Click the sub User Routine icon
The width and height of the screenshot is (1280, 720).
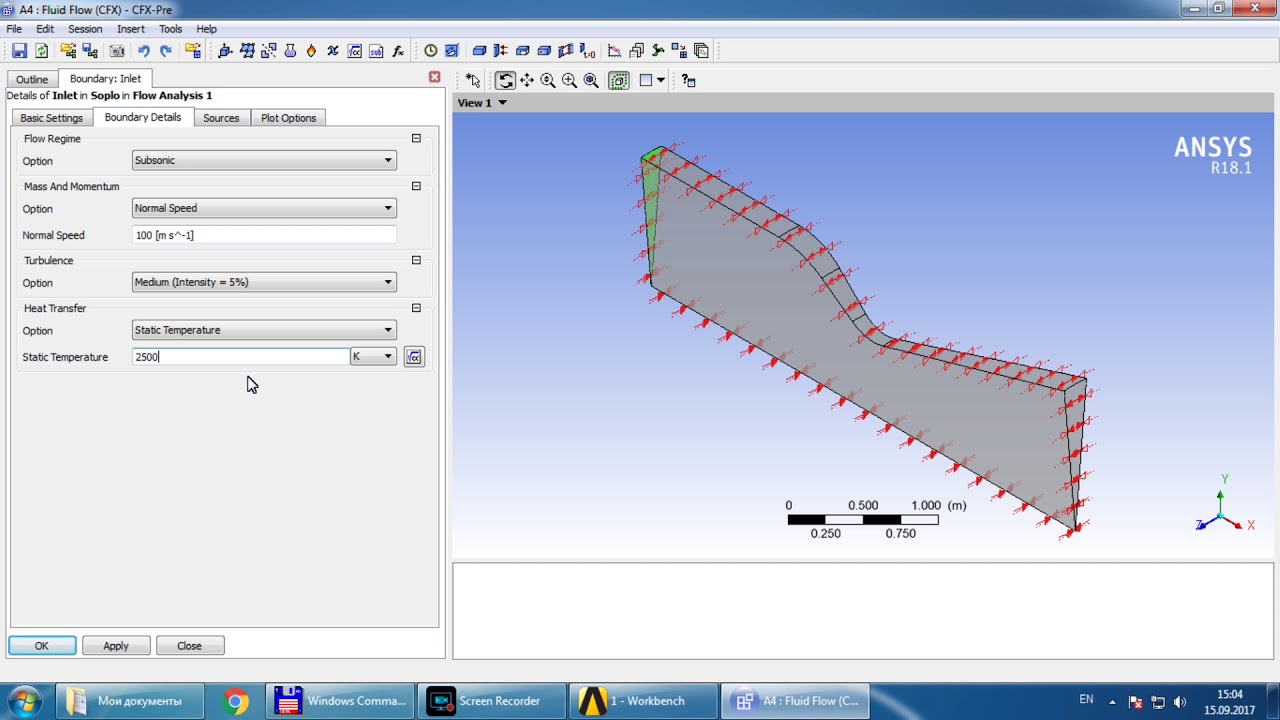pyautogui.click(x=376, y=51)
